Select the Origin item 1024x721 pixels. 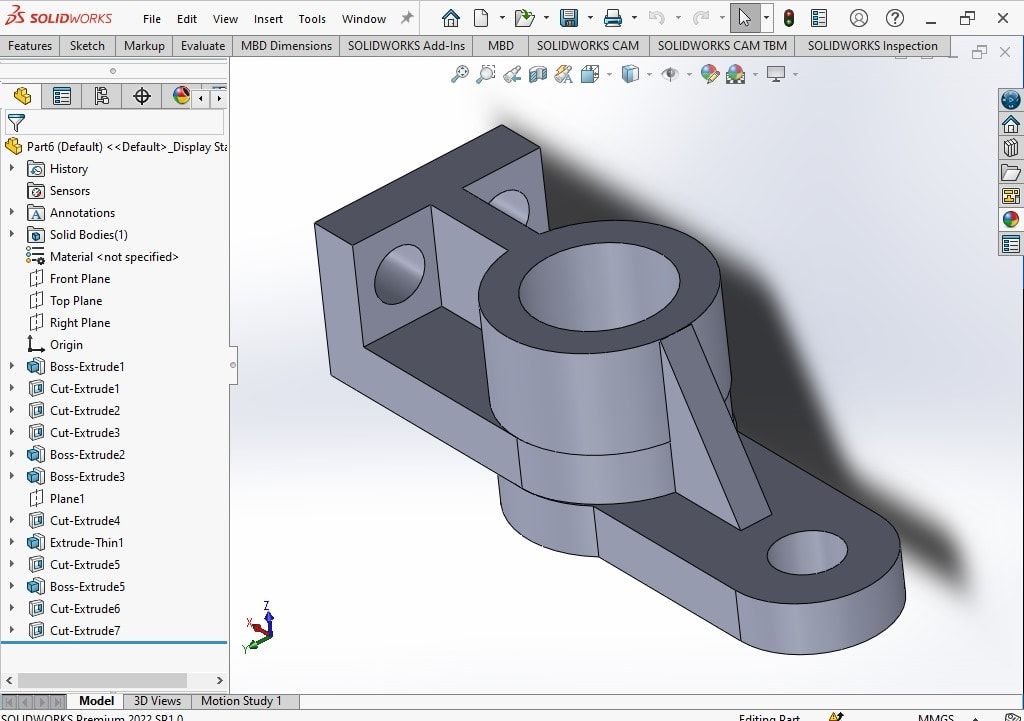coord(66,345)
